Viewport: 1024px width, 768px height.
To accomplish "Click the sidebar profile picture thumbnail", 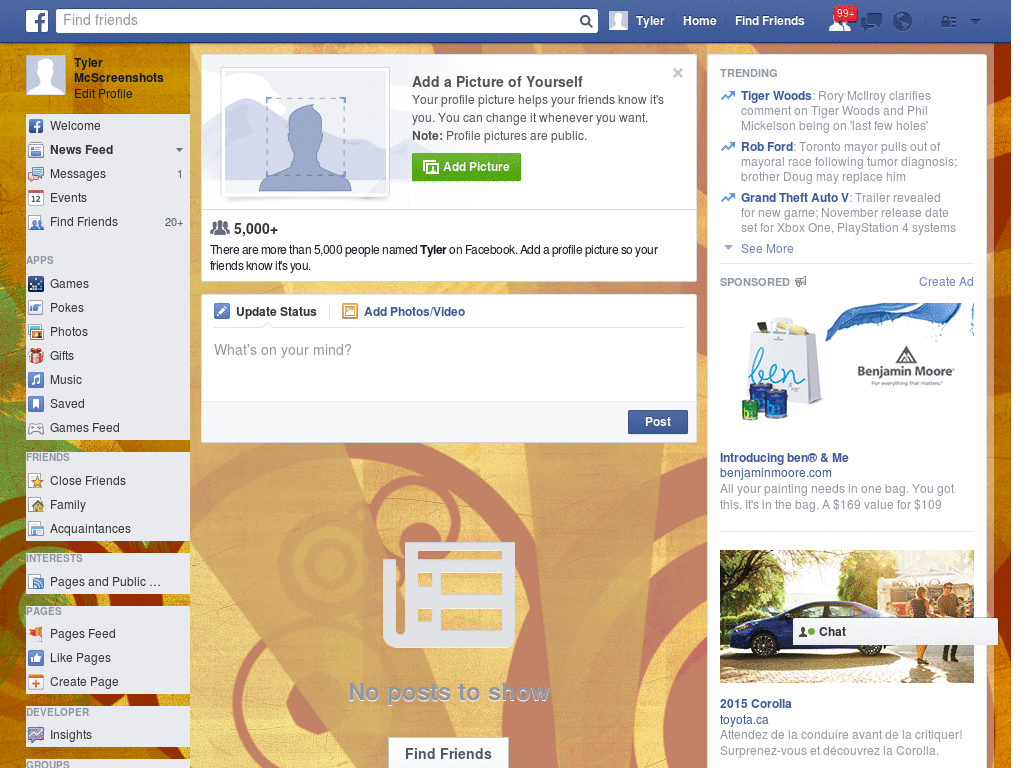I will (x=46, y=75).
